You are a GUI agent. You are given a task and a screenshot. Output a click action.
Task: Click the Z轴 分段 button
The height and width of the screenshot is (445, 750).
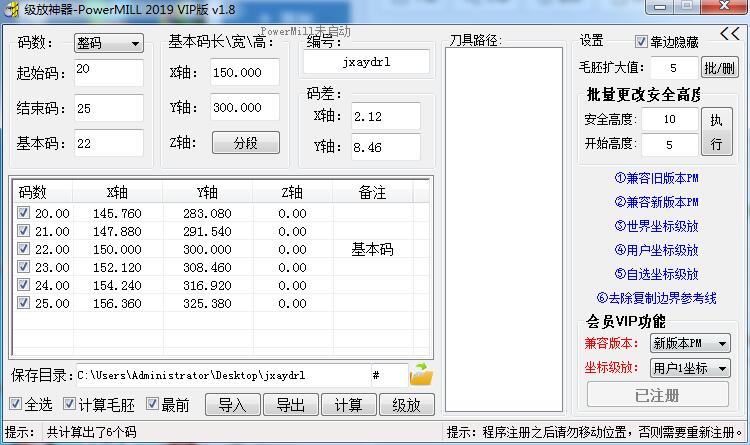[246, 143]
